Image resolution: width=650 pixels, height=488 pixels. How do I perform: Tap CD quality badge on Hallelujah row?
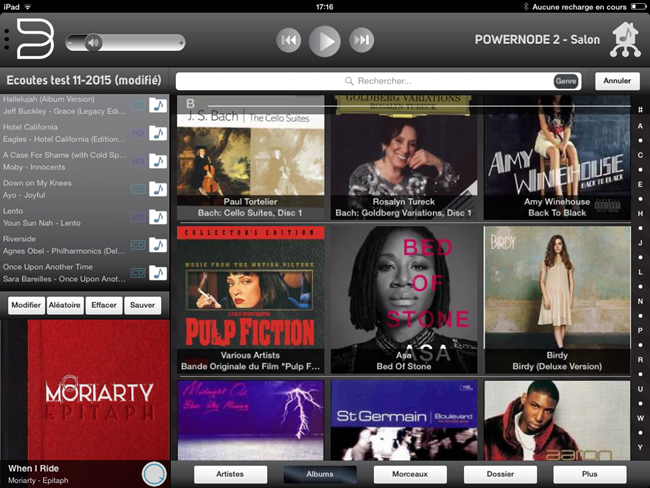[x=138, y=105]
